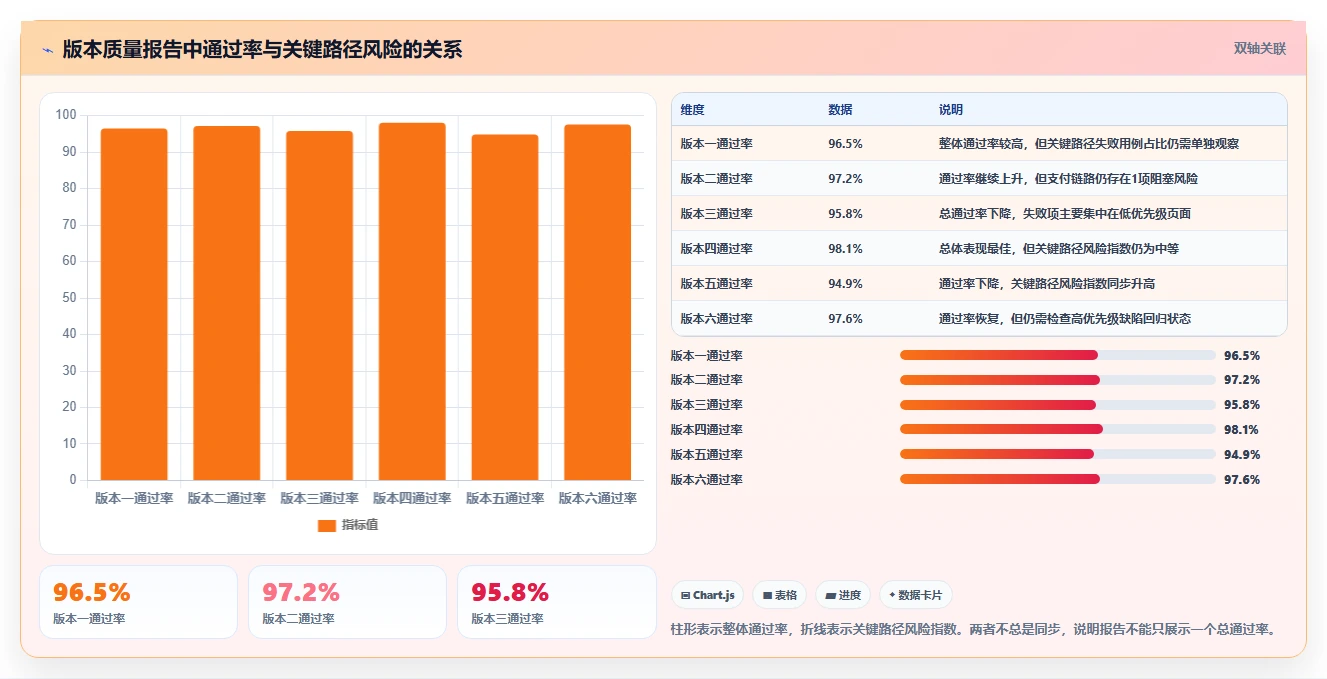Click the 版本二通过率 bar in chart
1327x679 pixels.
click(x=227, y=303)
